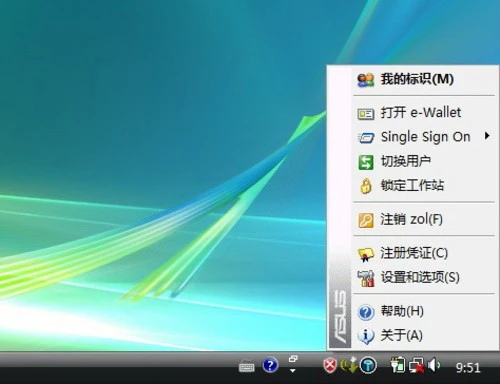This screenshot has width=500, height=384.
Task: Click the keyboard icon in the taskbar
Action: click(247, 367)
